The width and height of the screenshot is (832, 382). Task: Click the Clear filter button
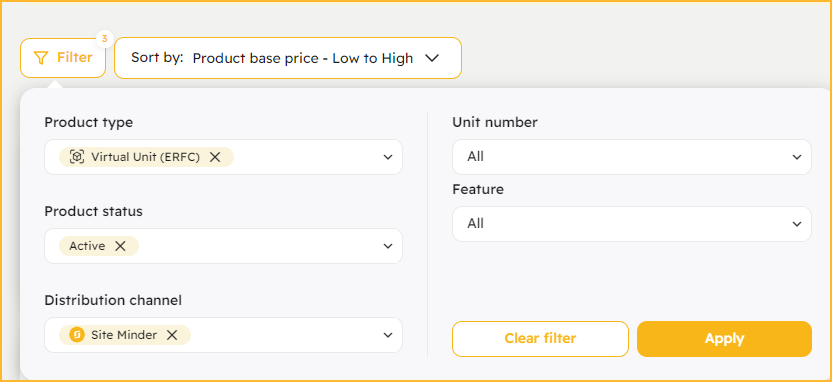click(540, 338)
